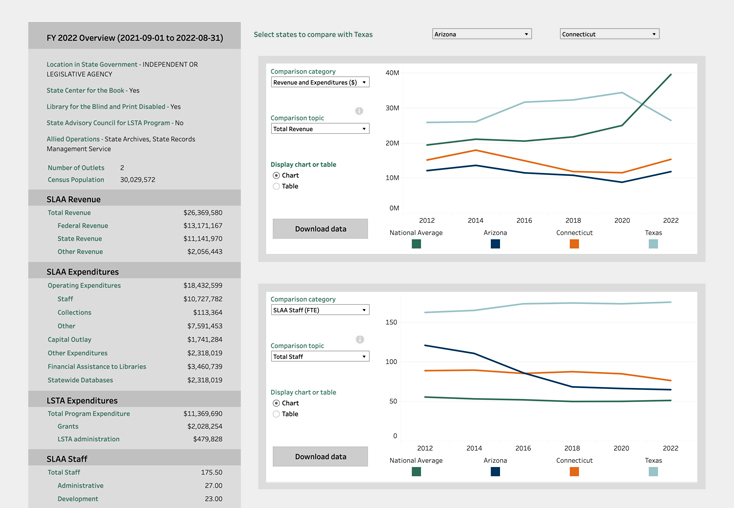This screenshot has width=734, height=508.
Task: Click the FY 2022 Overview header
Action: click(x=135, y=38)
